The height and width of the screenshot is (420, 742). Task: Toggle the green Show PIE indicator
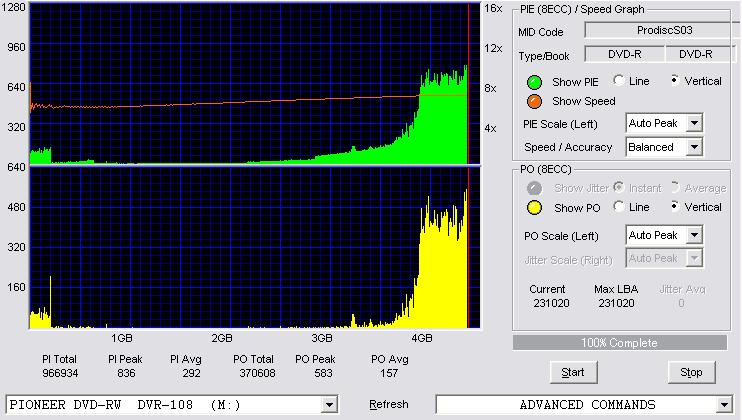coord(534,82)
